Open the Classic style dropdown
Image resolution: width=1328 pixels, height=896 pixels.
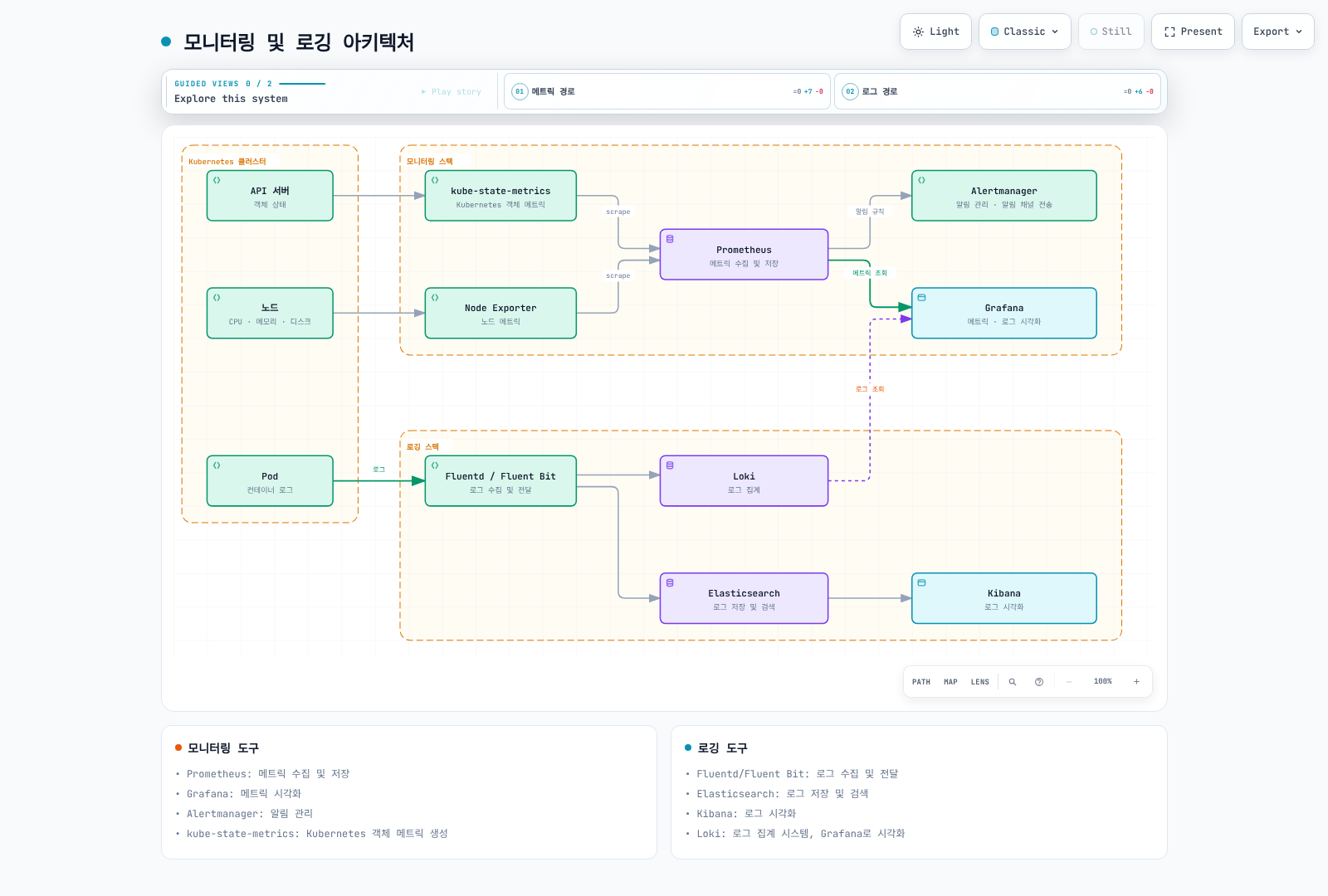pos(1024,32)
